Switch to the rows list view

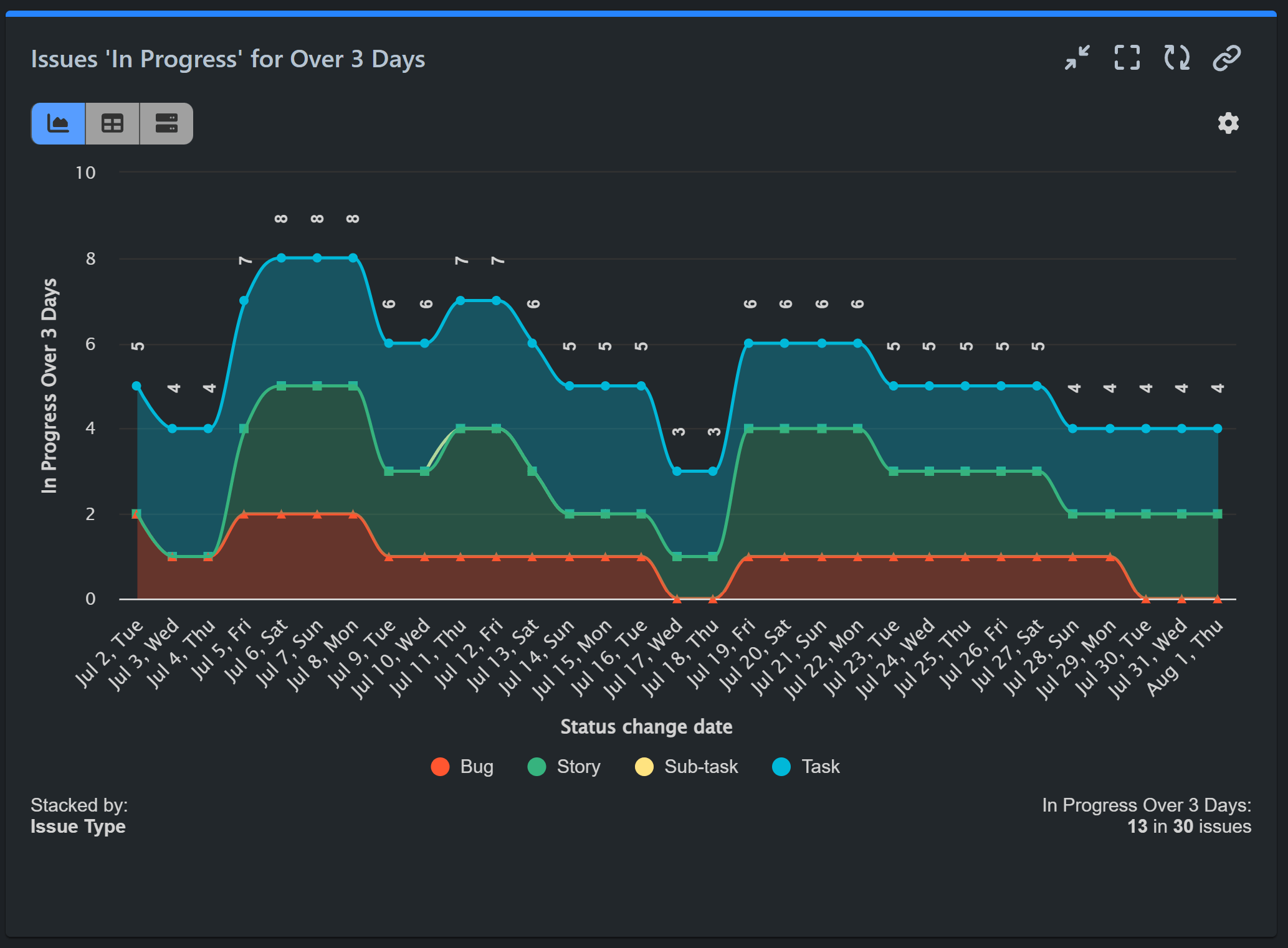click(x=165, y=123)
